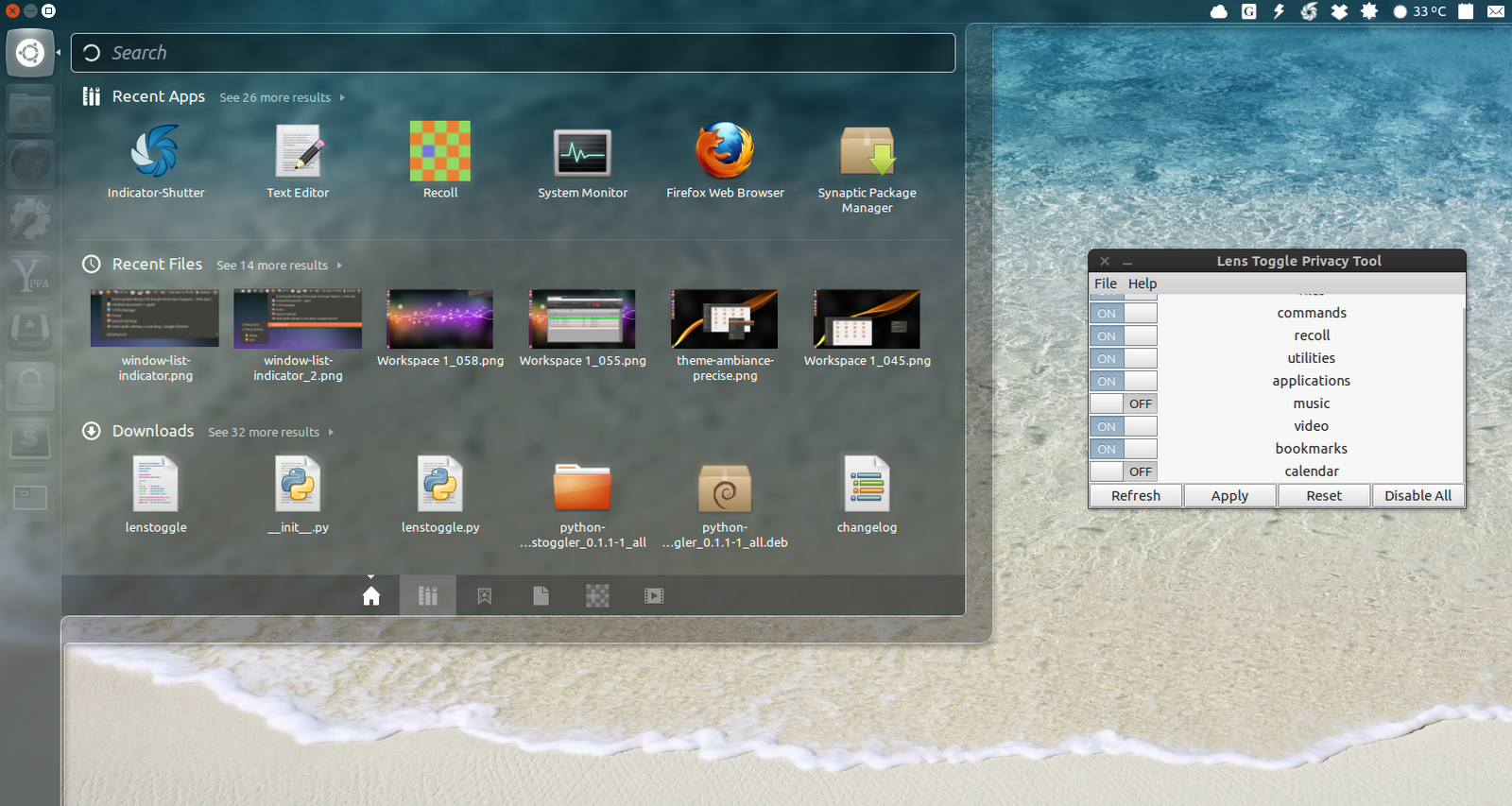Image resolution: width=1512 pixels, height=806 pixels.
Task: Turn on the calendar lens toggle
Action: tap(1124, 472)
